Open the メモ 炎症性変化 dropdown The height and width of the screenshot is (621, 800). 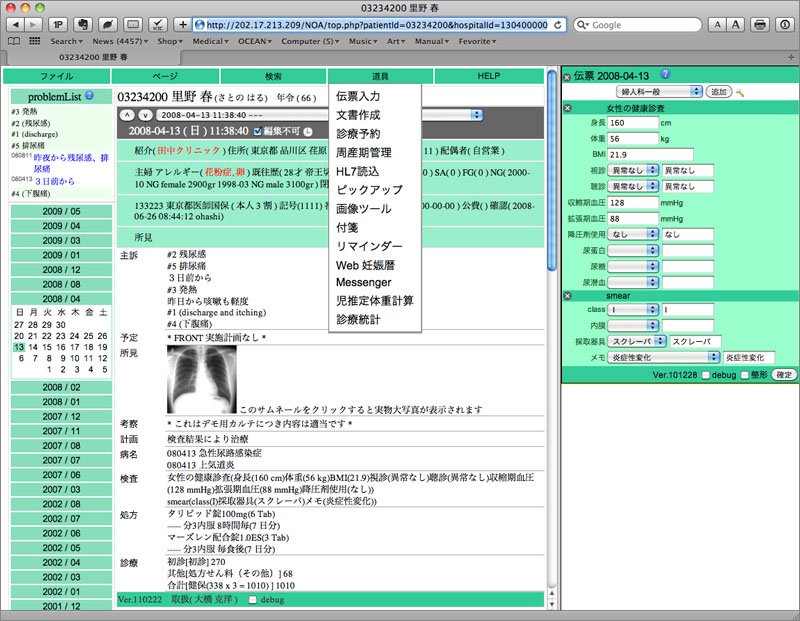(x=664, y=357)
